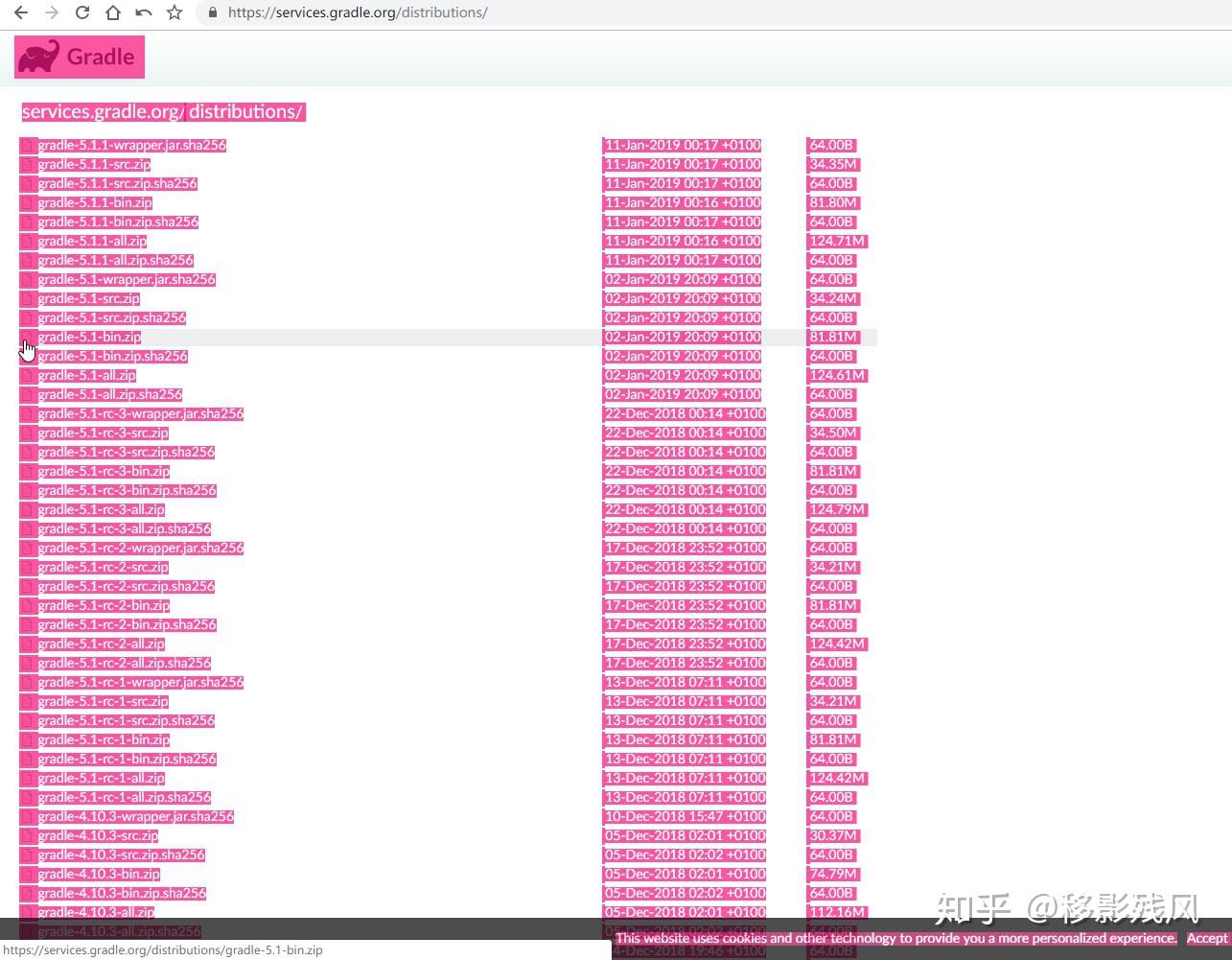The width and height of the screenshot is (1232, 960).
Task: Select the 34.35M size value
Action: click(x=833, y=165)
